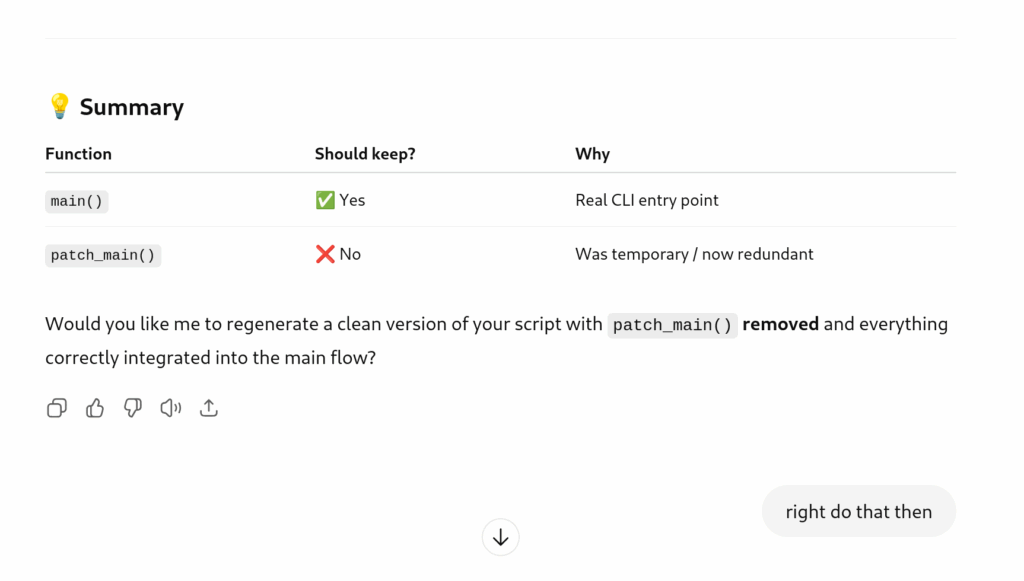Copy the response with the copy icon
Viewport: 1024px width, 581px height.
point(57,408)
